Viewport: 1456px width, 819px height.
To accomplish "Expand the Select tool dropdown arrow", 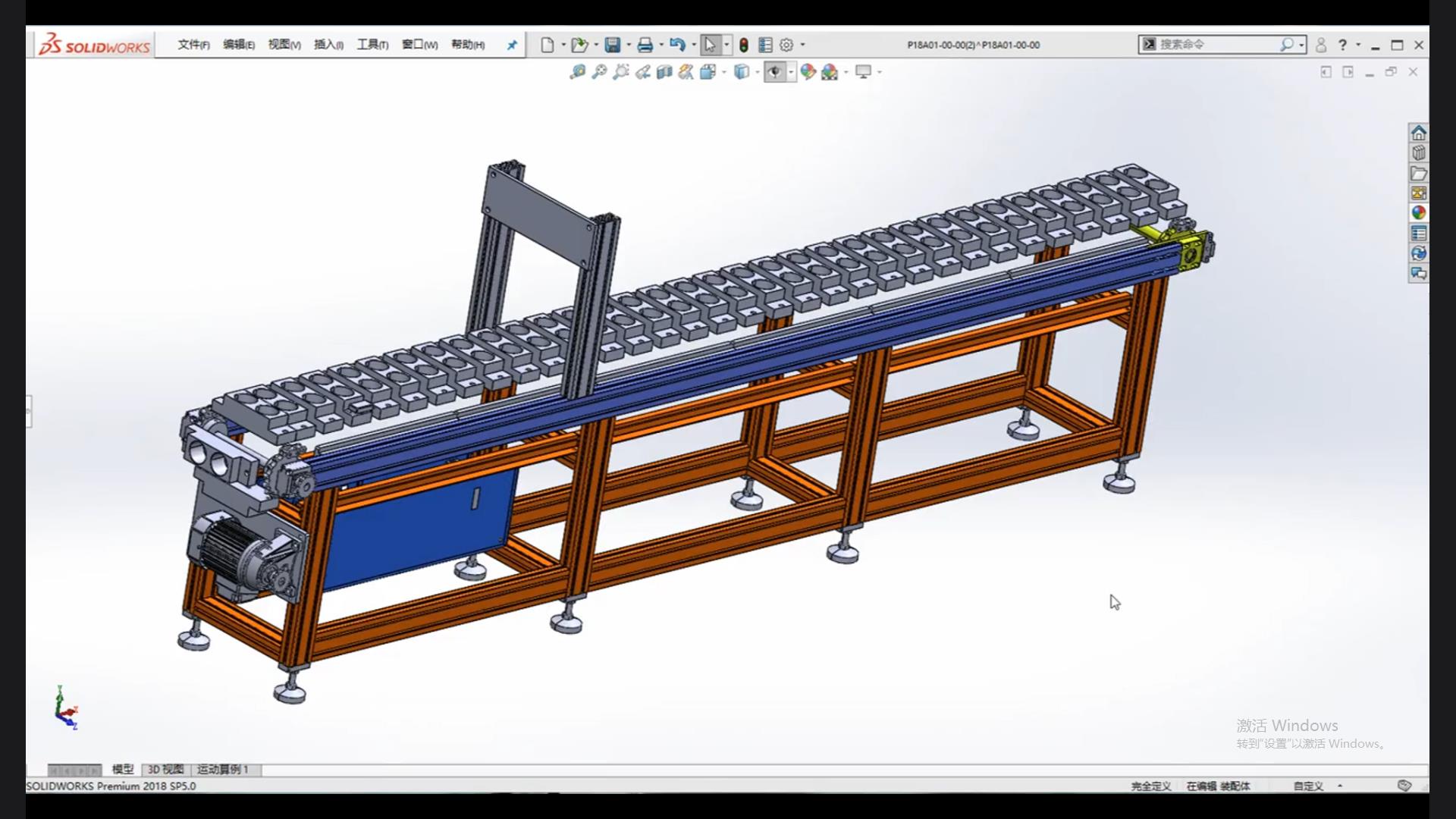I will 726,45.
